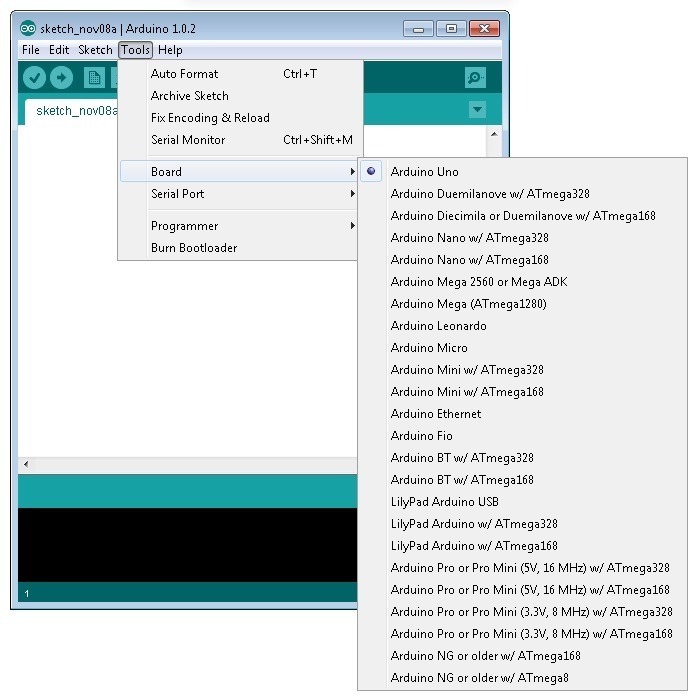This screenshot has height=698, width=698.
Task: Click the horizontal scroll left arrow
Action: 26,464
